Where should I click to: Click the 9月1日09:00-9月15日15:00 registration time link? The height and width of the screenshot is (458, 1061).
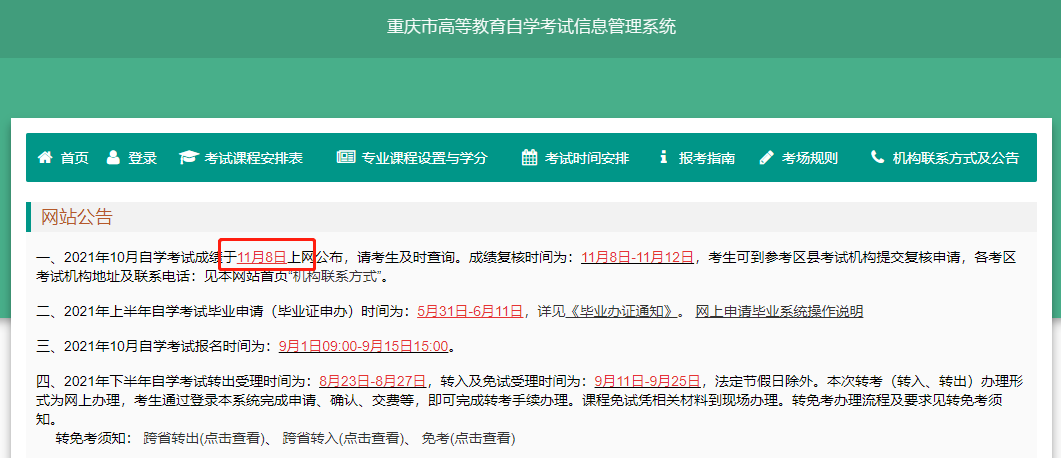click(365, 347)
